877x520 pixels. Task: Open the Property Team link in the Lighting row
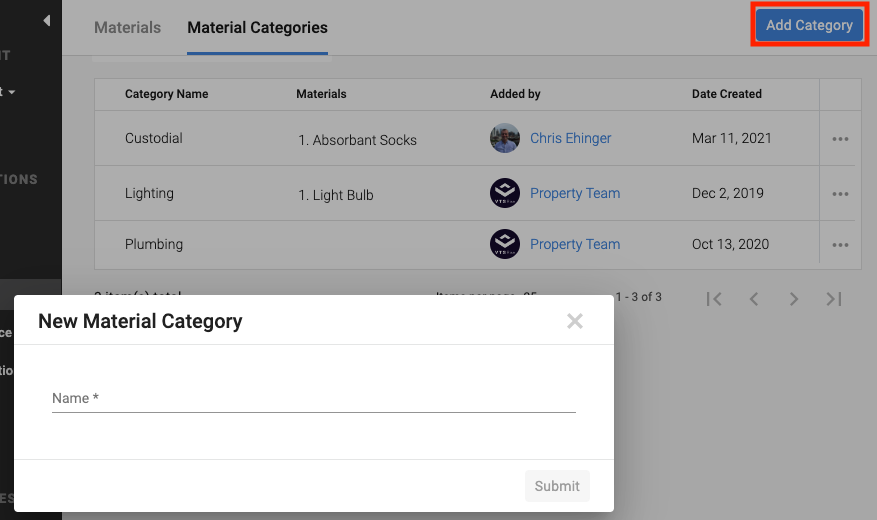575,193
